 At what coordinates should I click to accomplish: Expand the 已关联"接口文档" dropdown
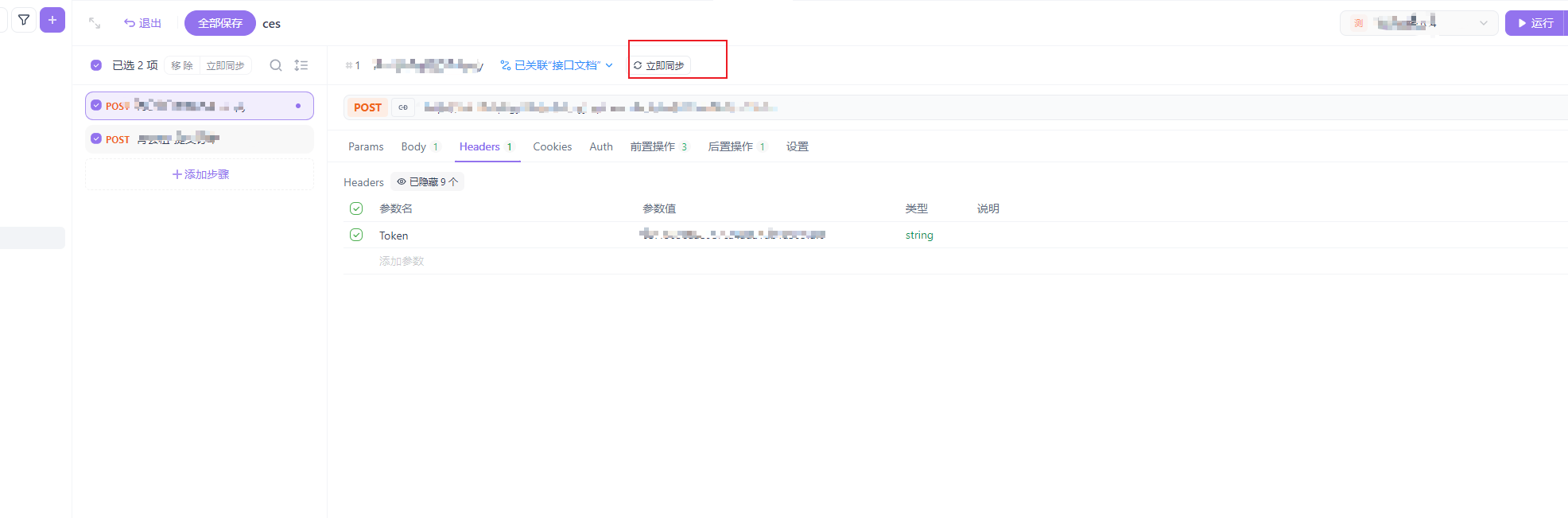tap(557, 65)
